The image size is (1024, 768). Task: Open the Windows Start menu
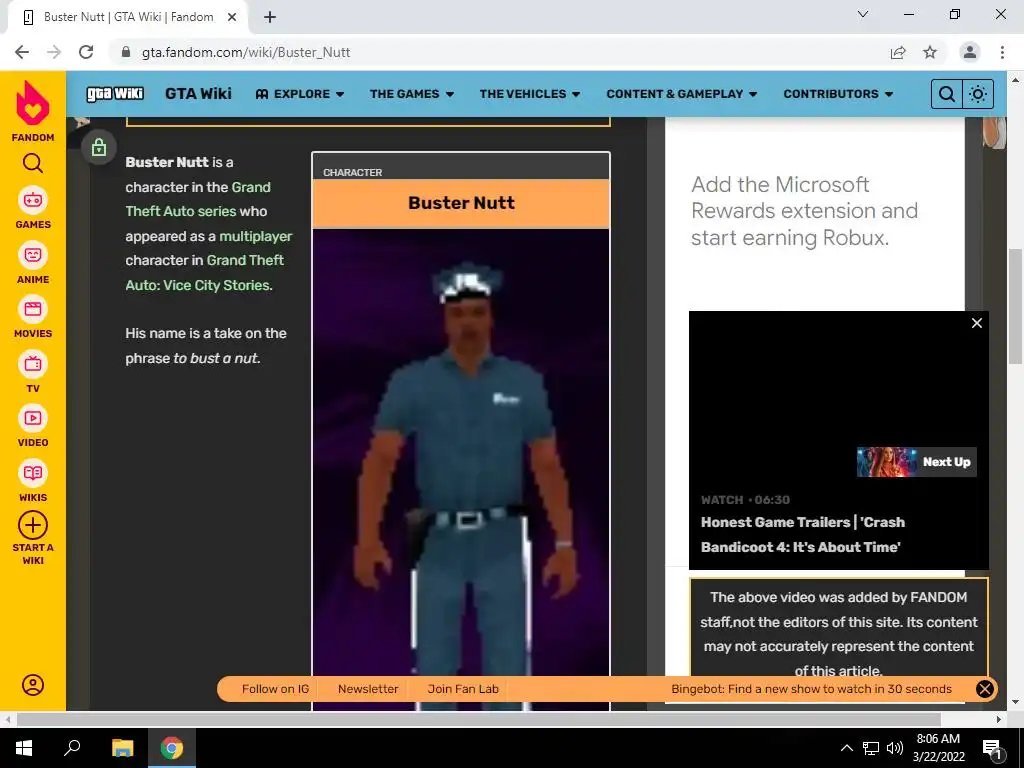tap(24, 748)
